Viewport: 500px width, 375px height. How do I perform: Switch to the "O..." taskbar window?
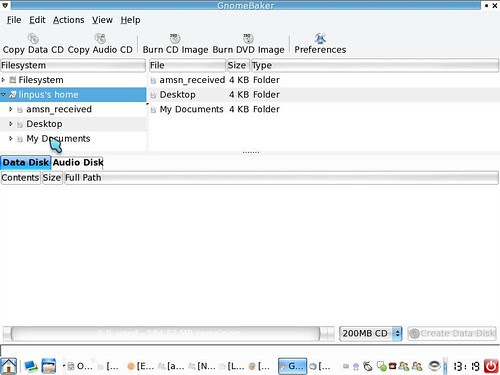pyautogui.click(x=80, y=366)
